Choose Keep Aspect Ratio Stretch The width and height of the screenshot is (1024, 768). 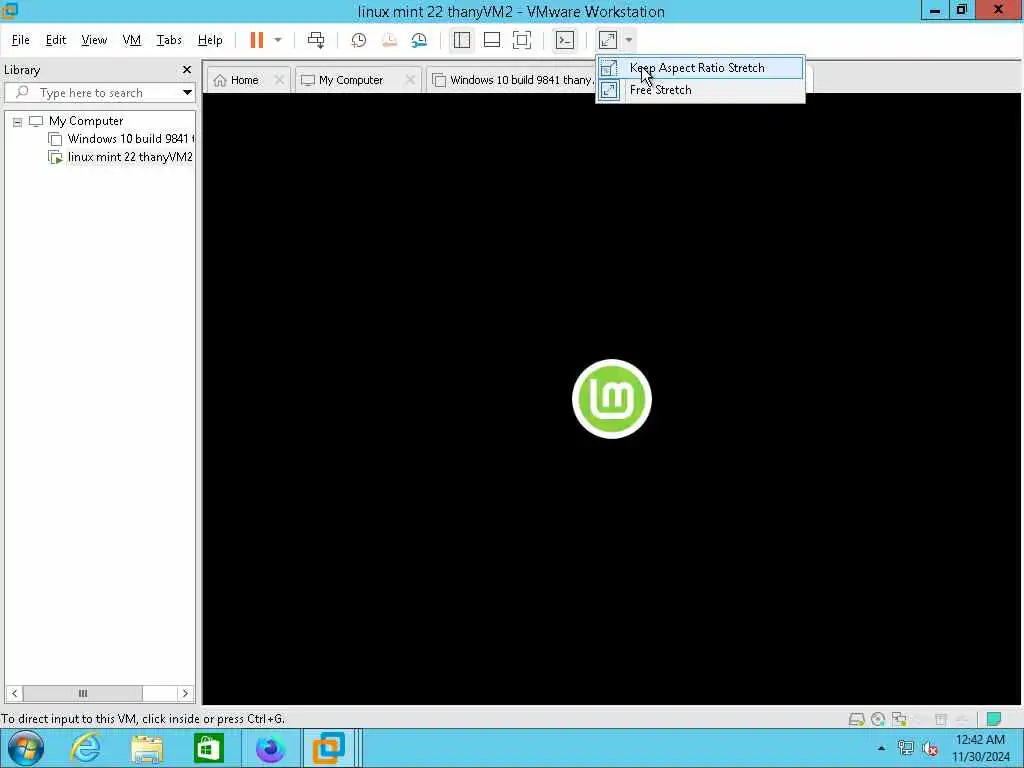pyautogui.click(x=701, y=68)
